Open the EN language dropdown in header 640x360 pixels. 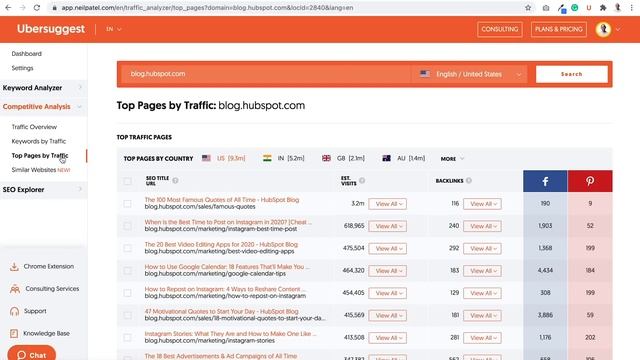[113, 29]
